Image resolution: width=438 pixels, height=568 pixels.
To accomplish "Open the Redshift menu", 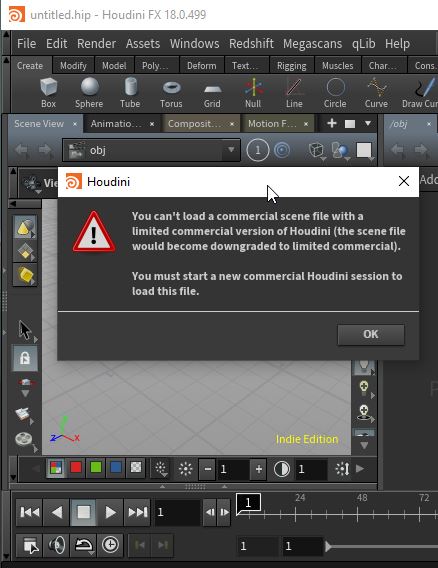I will pyautogui.click(x=251, y=44).
